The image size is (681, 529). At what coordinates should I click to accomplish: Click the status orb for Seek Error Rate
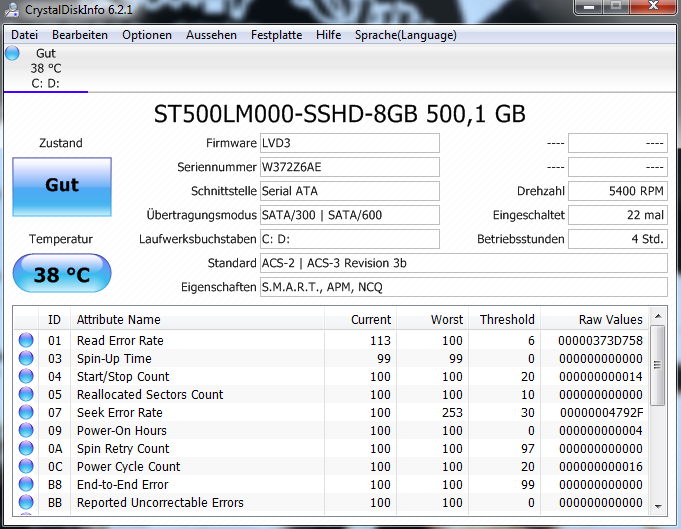26,412
